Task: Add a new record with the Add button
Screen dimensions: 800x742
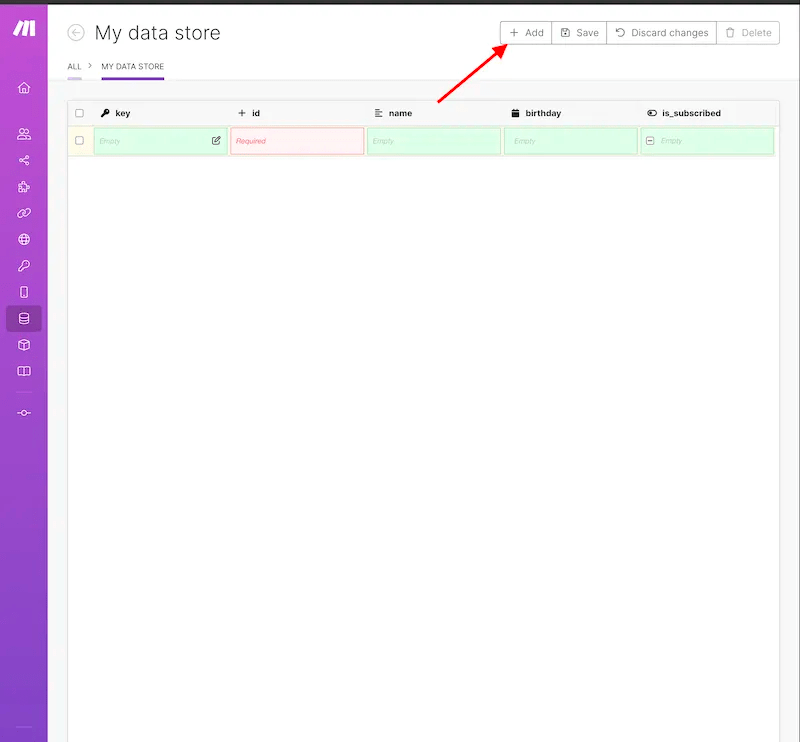Action: pos(525,32)
